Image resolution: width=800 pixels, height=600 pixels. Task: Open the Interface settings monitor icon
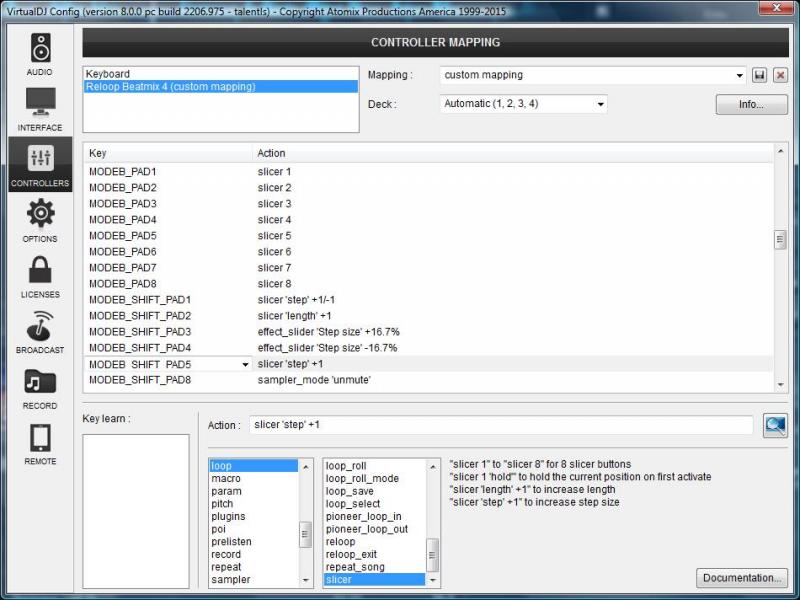tap(40, 102)
